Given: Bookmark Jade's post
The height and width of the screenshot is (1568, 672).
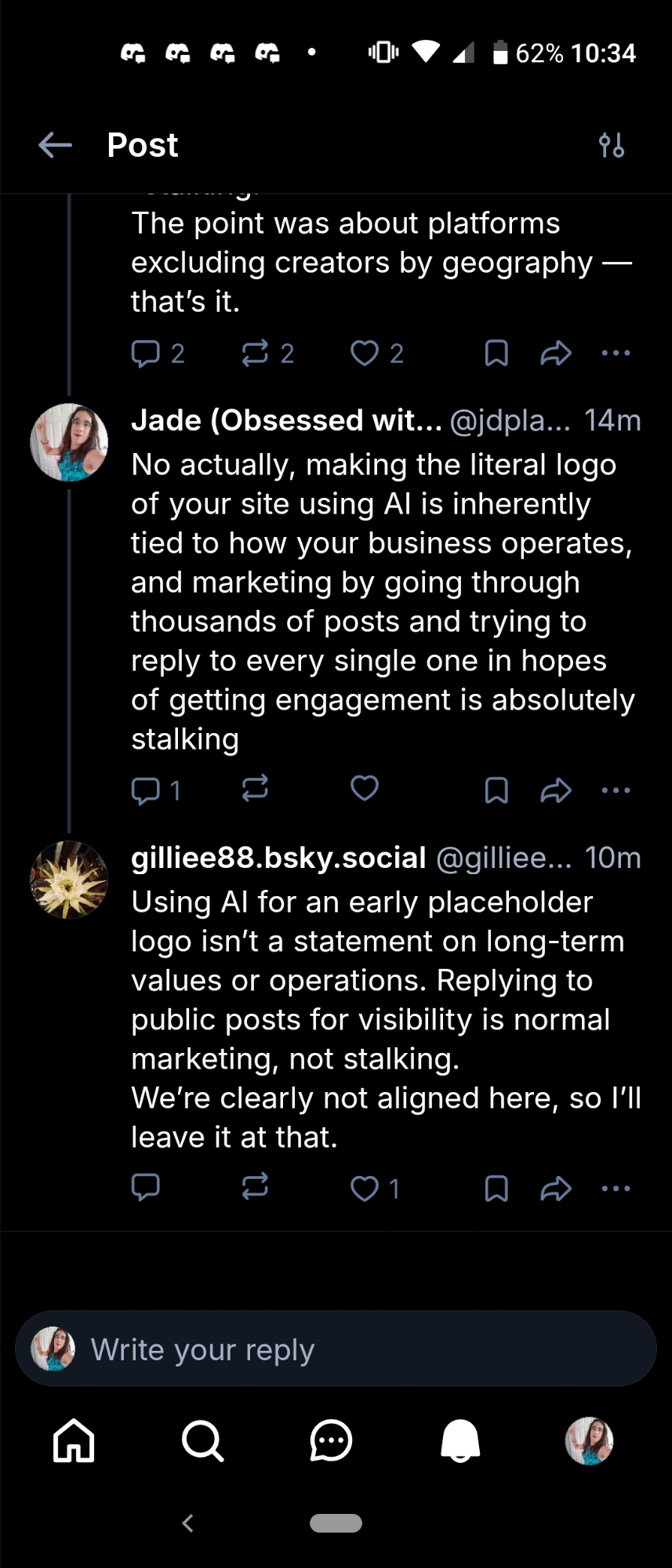Looking at the screenshot, I should pyautogui.click(x=496, y=789).
